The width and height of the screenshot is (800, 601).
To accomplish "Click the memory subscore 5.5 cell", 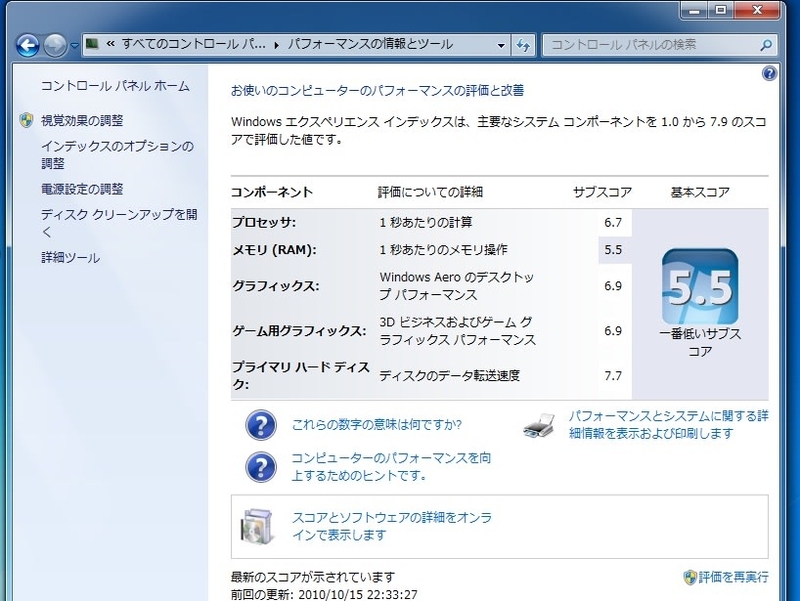I will [615, 250].
